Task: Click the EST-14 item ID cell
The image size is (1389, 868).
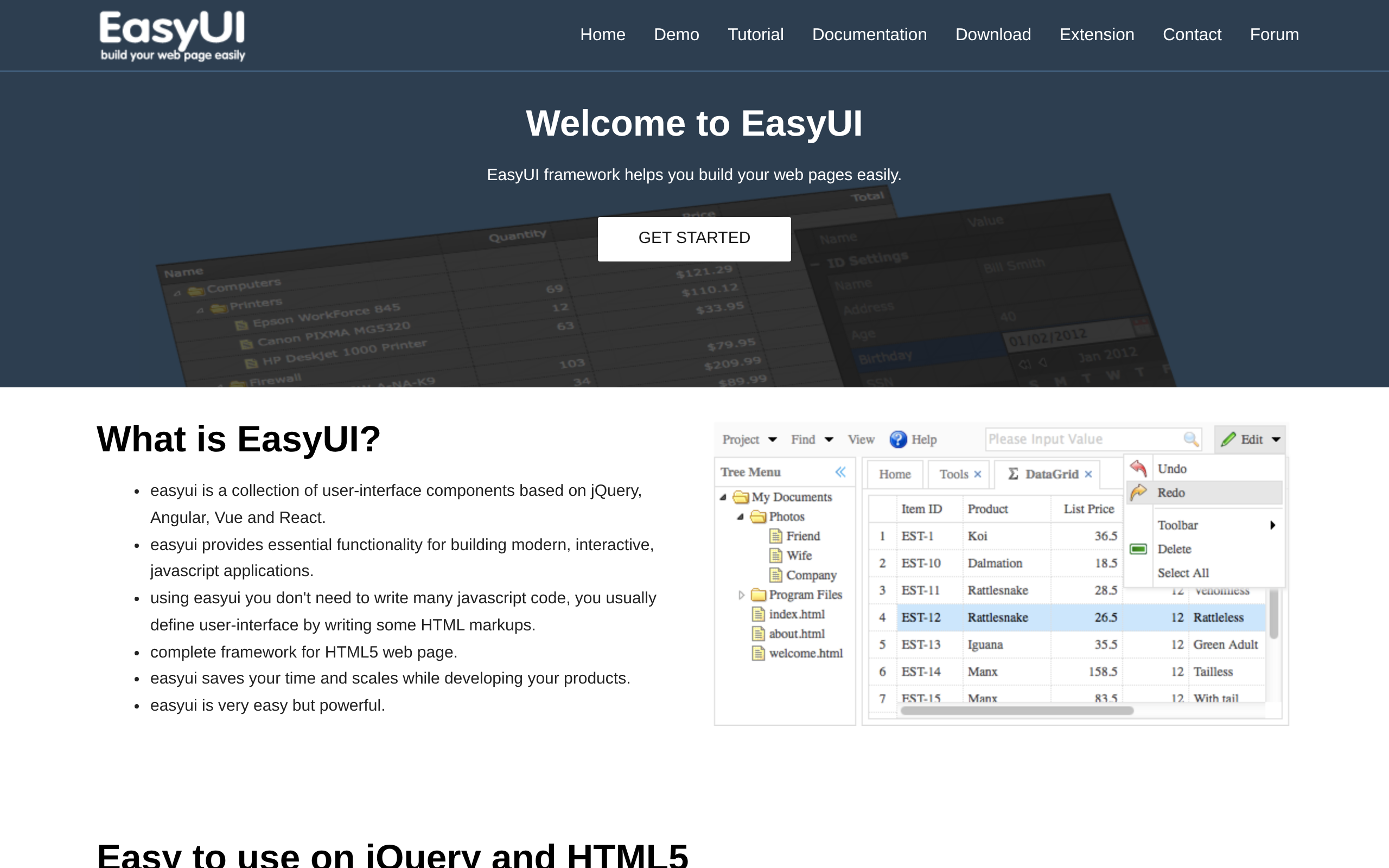Action: coord(930,671)
